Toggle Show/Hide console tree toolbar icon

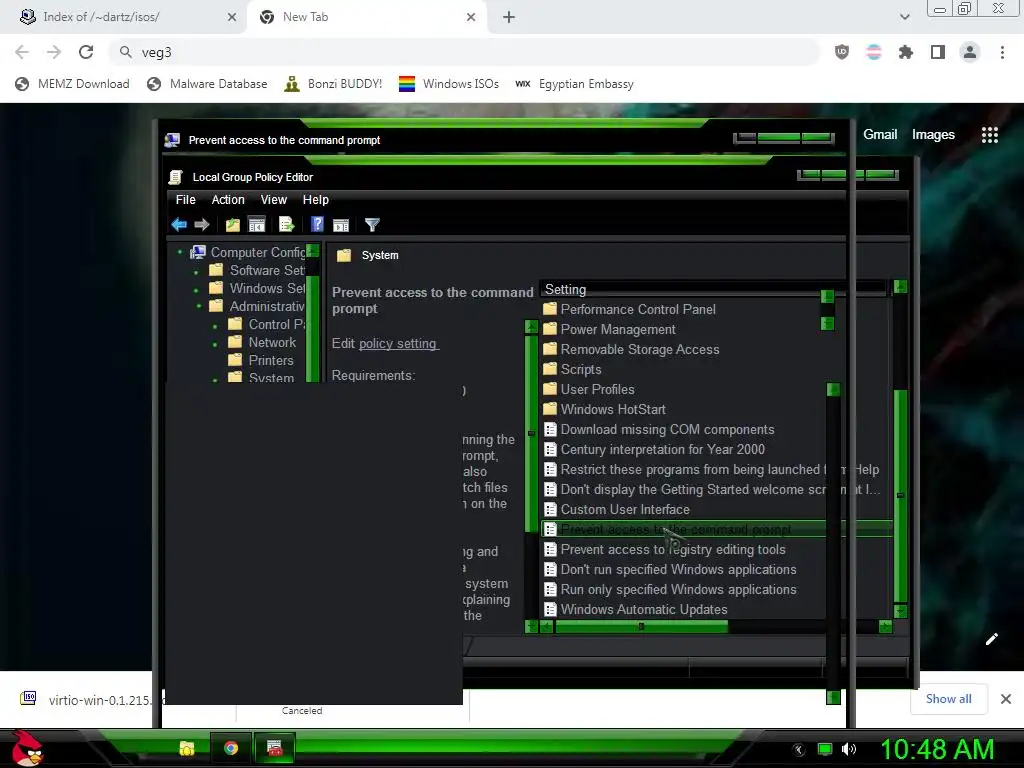point(257,225)
